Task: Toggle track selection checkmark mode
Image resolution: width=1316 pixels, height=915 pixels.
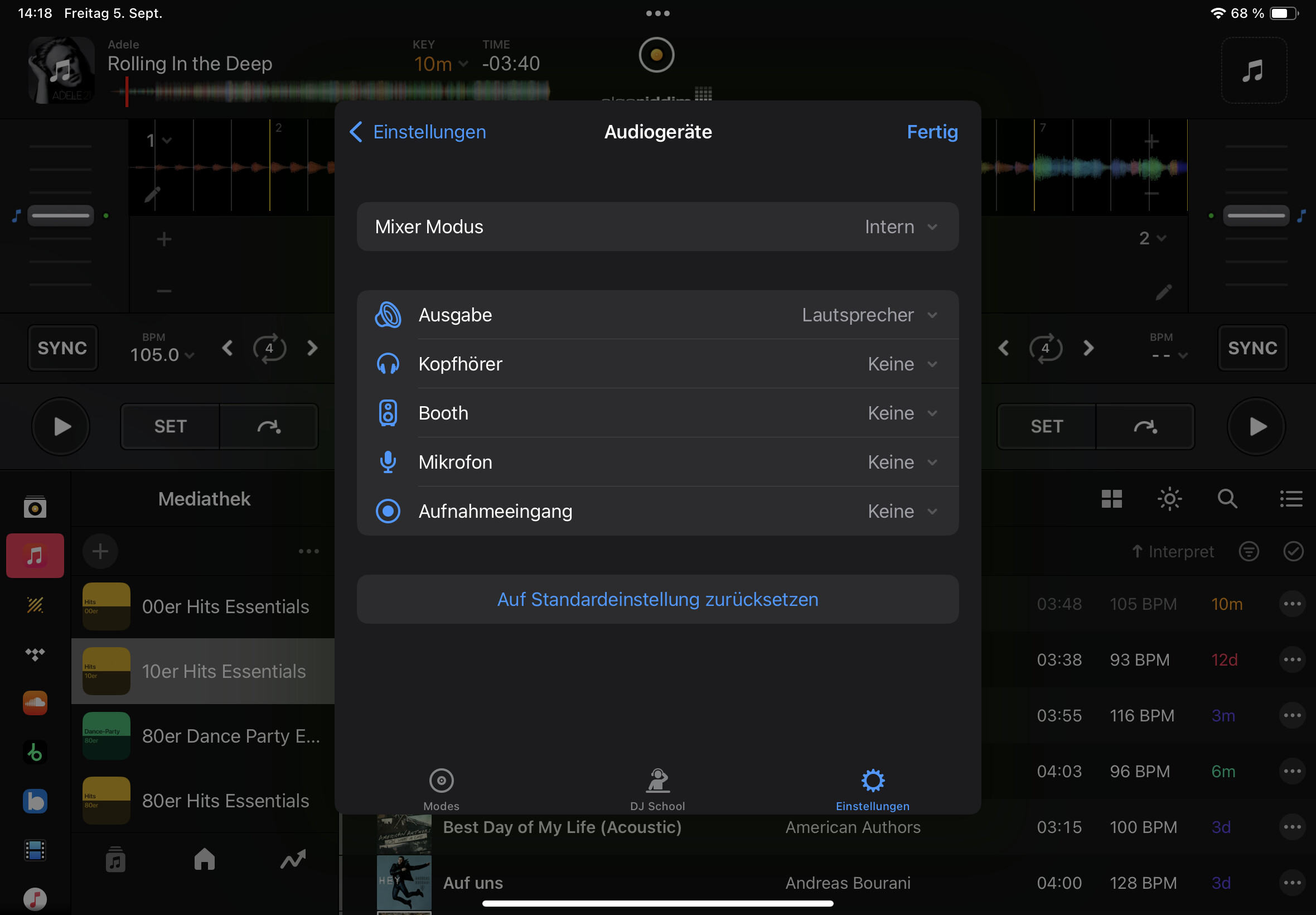Action: (x=1293, y=551)
